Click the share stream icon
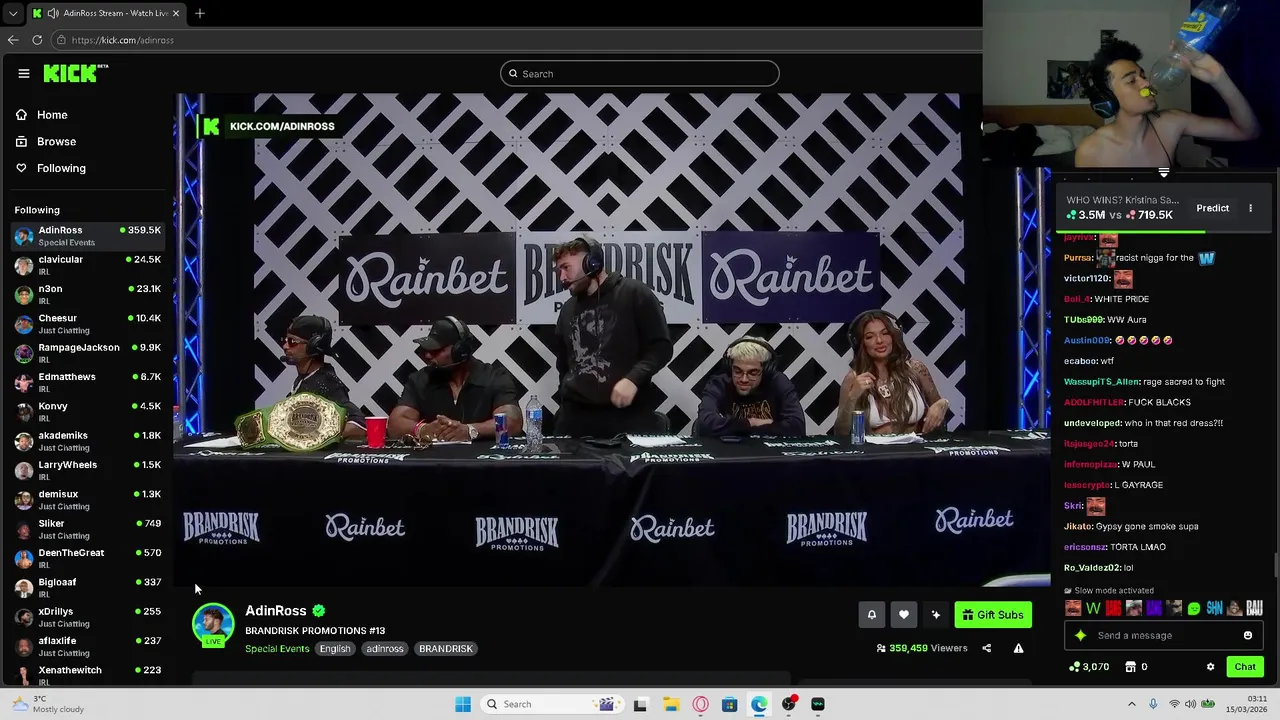This screenshot has height=720, width=1280. coord(986,648)
